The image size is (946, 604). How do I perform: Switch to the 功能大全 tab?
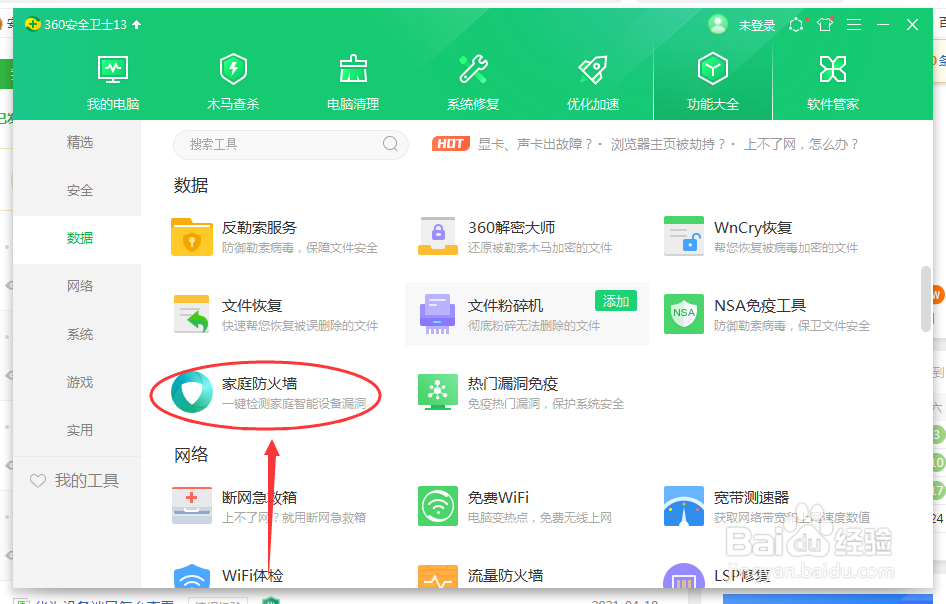[712, 78]
